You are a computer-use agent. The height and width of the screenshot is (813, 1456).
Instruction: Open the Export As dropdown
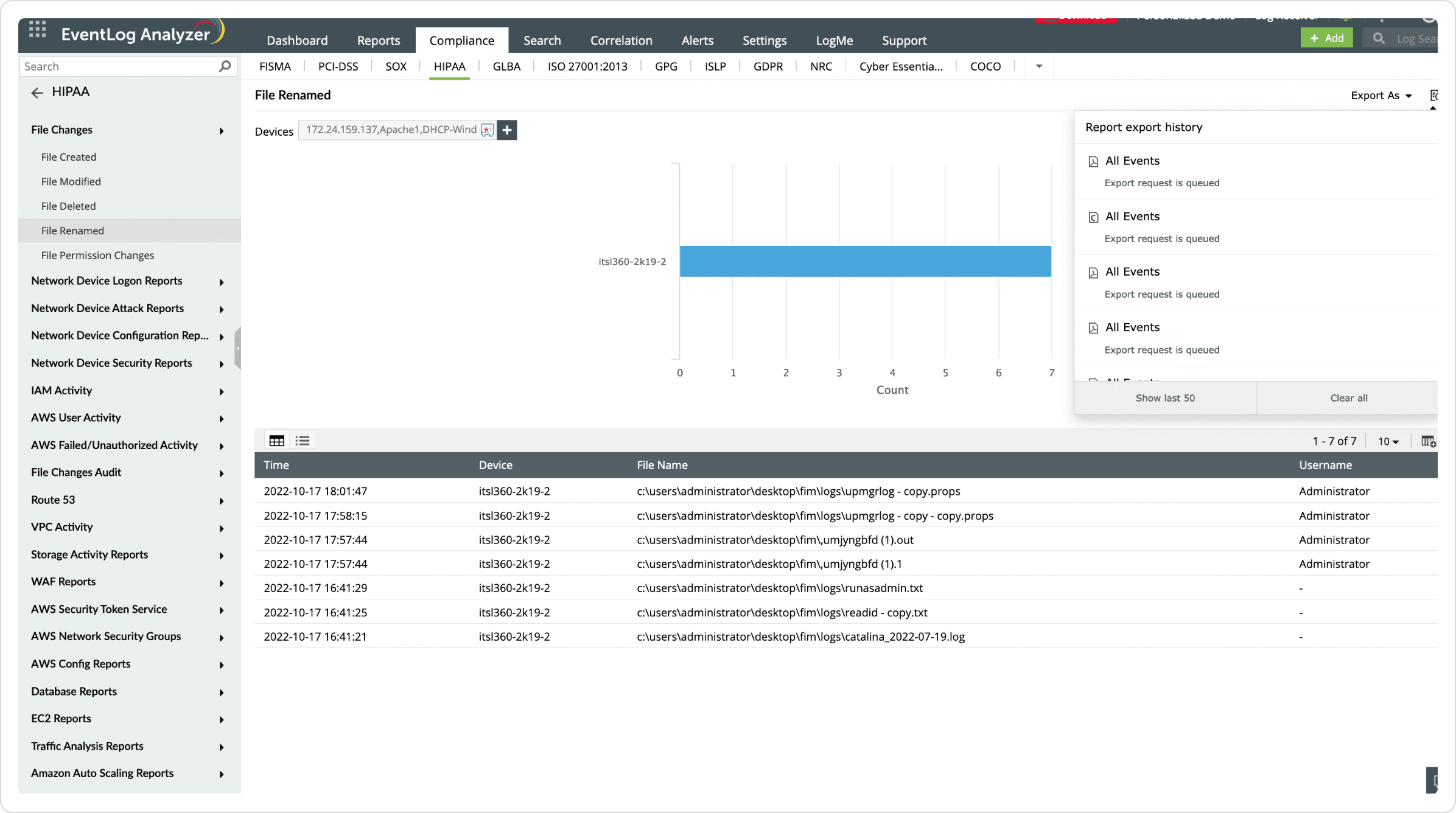[x=1381, y=96]
